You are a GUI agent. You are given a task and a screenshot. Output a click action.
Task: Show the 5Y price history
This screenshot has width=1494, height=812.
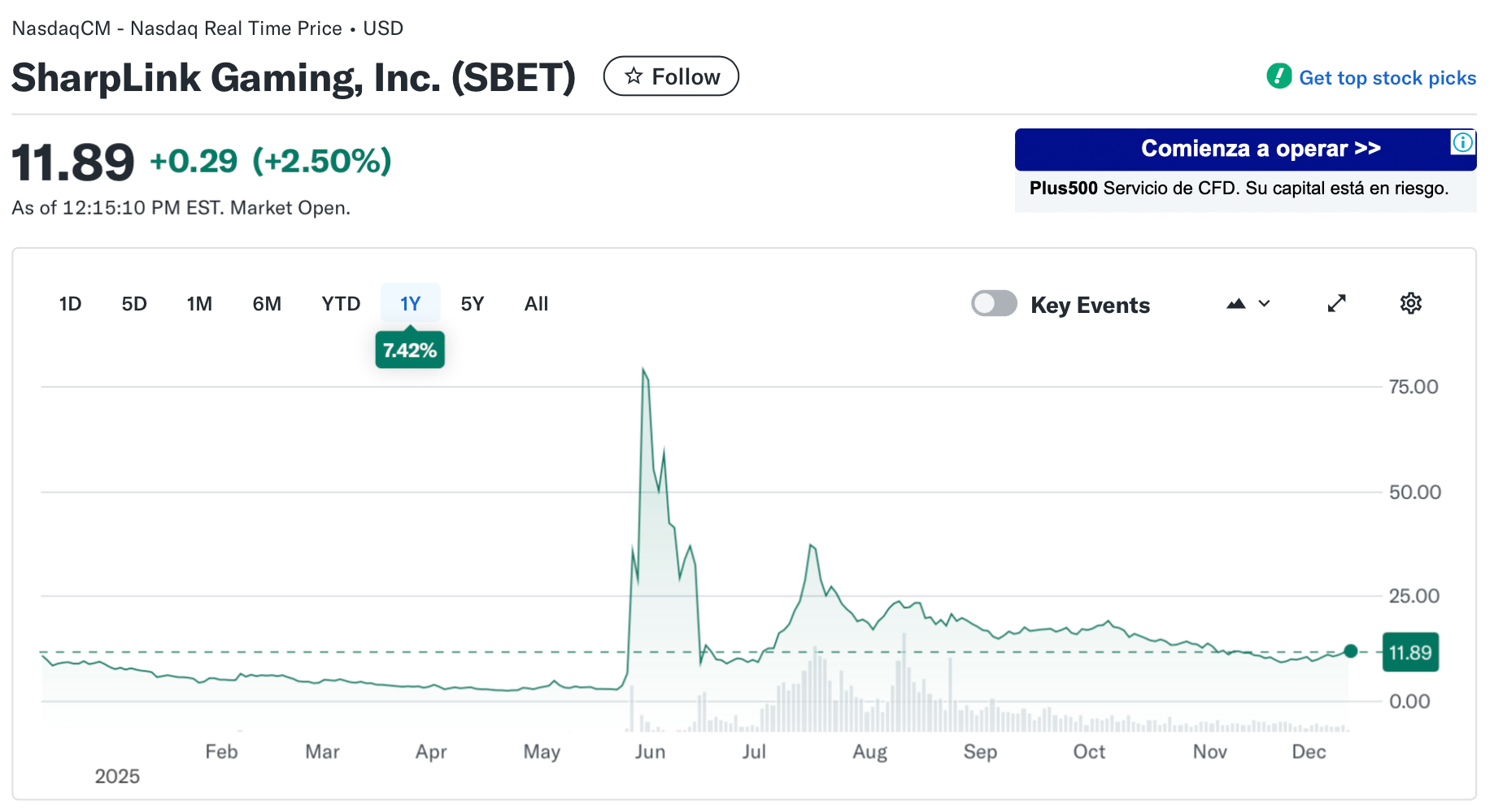(x=473, y=304)
